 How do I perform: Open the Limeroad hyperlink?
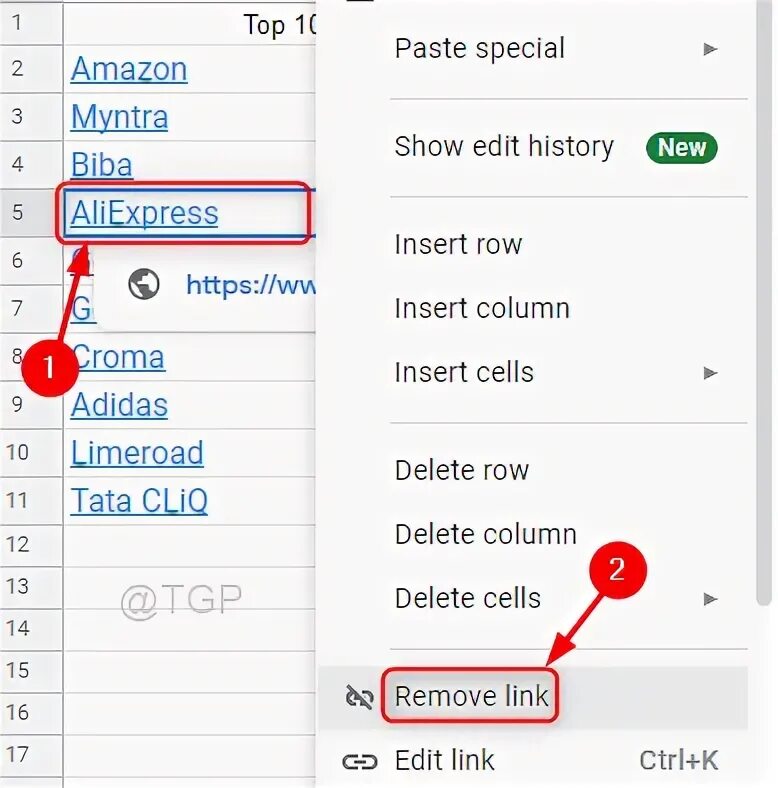click(x=137, y=453)
